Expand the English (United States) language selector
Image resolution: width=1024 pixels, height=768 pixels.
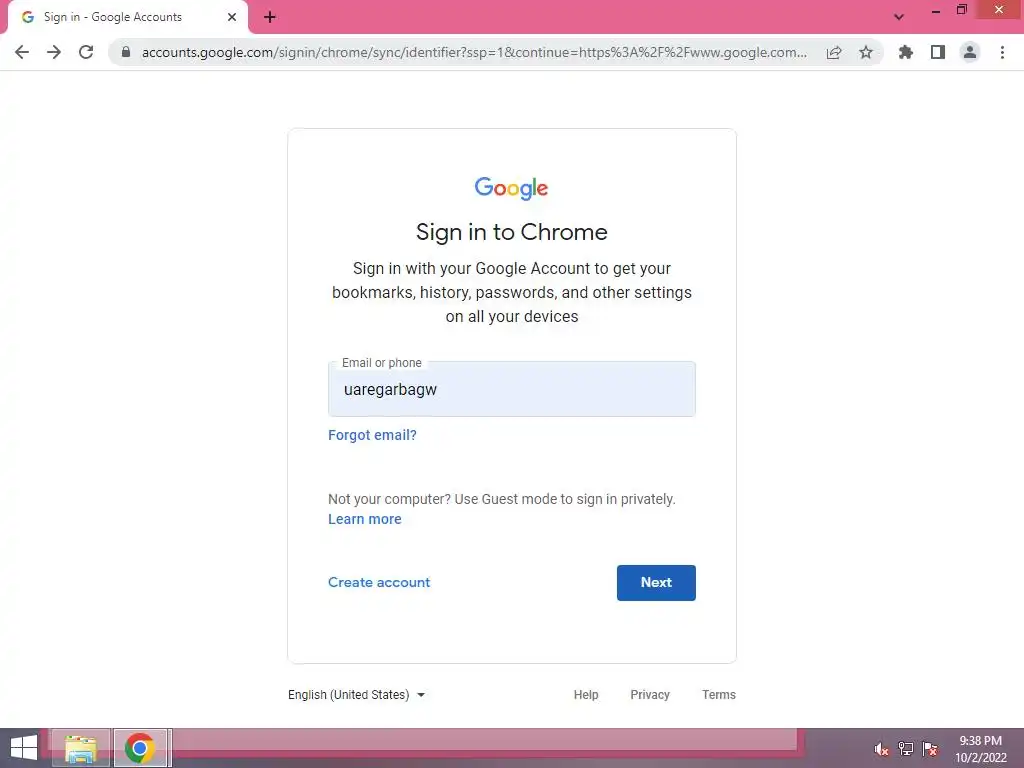(x=357, y=695)
